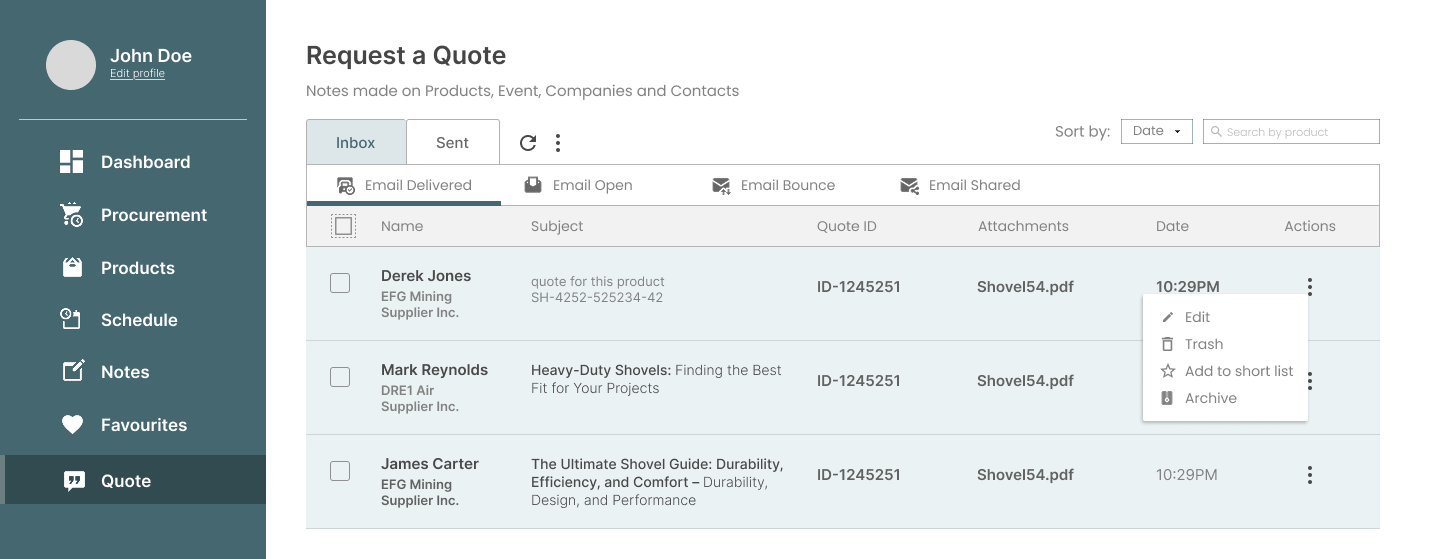Click the Email Shared envelope icon

point(909,186)
